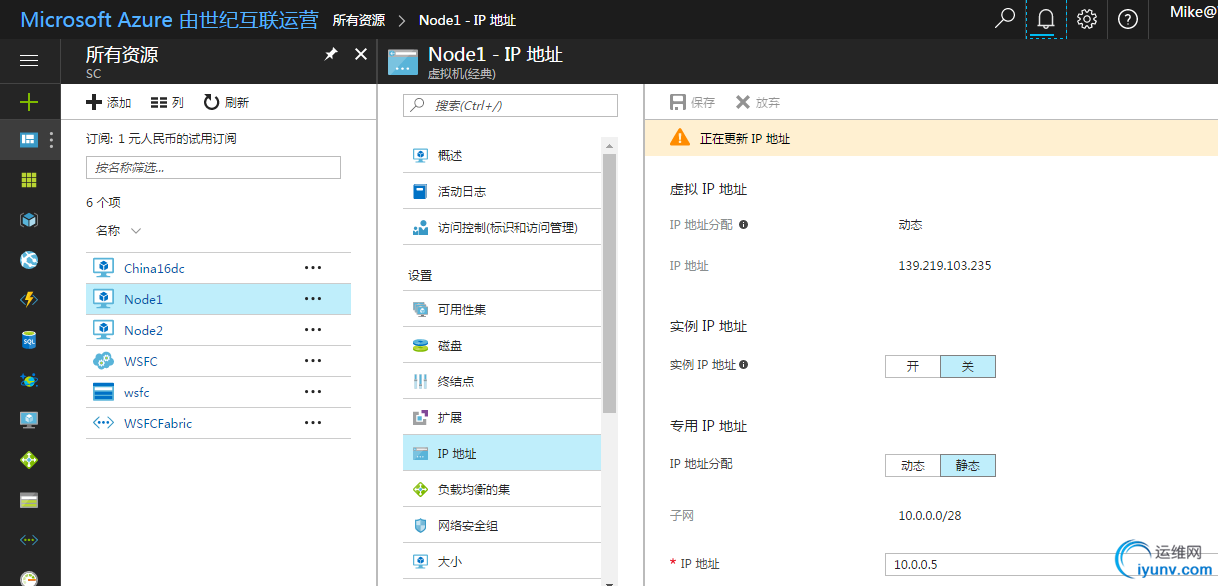Open 大小 size menu item

[x=502, y=561]
